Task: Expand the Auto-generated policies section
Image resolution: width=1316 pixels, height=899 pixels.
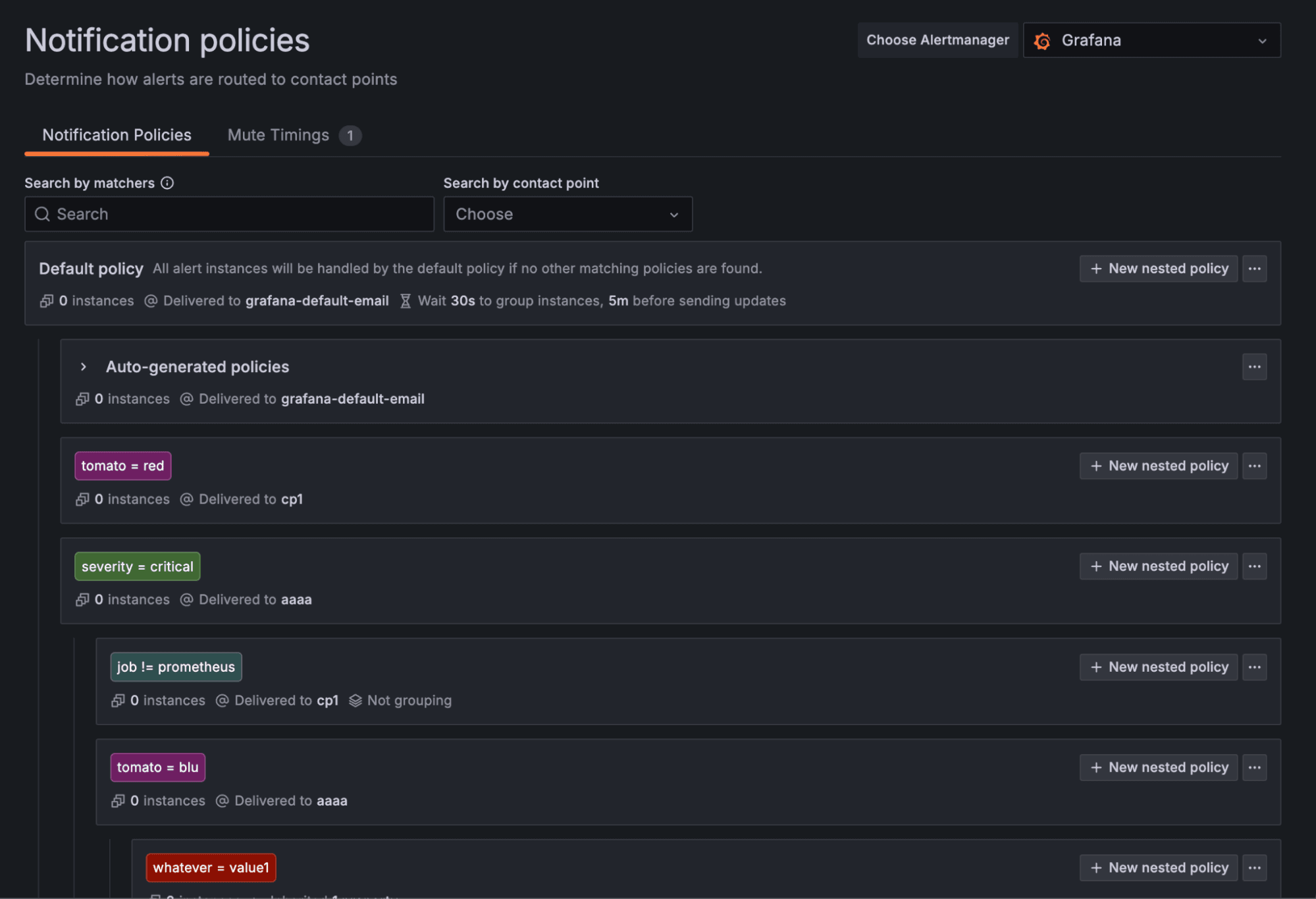Action: tap(84, 366)
